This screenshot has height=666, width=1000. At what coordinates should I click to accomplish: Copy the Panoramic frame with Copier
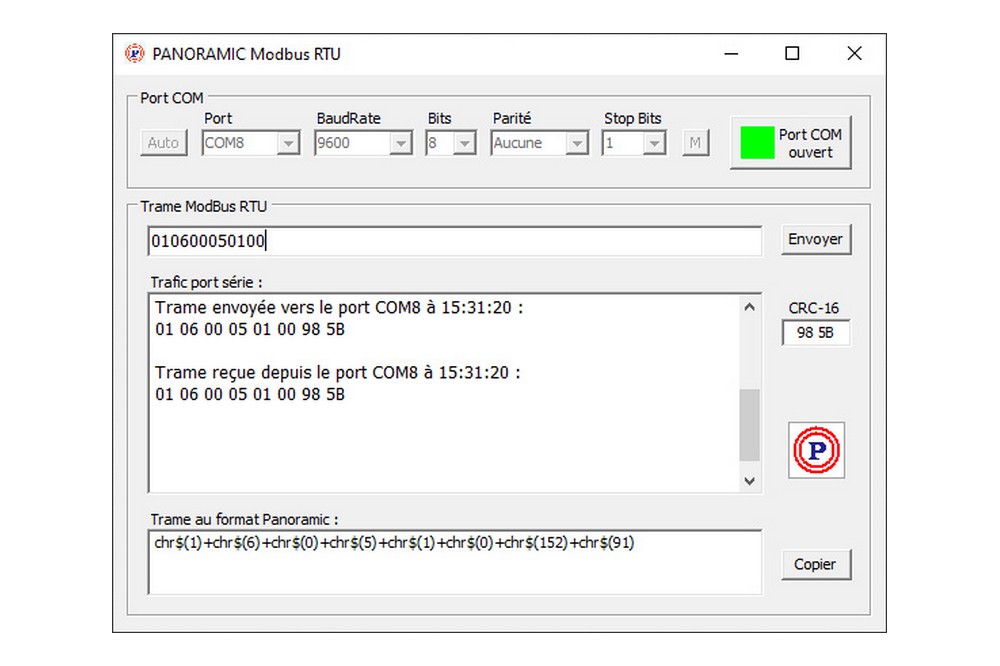pos(816,565)
